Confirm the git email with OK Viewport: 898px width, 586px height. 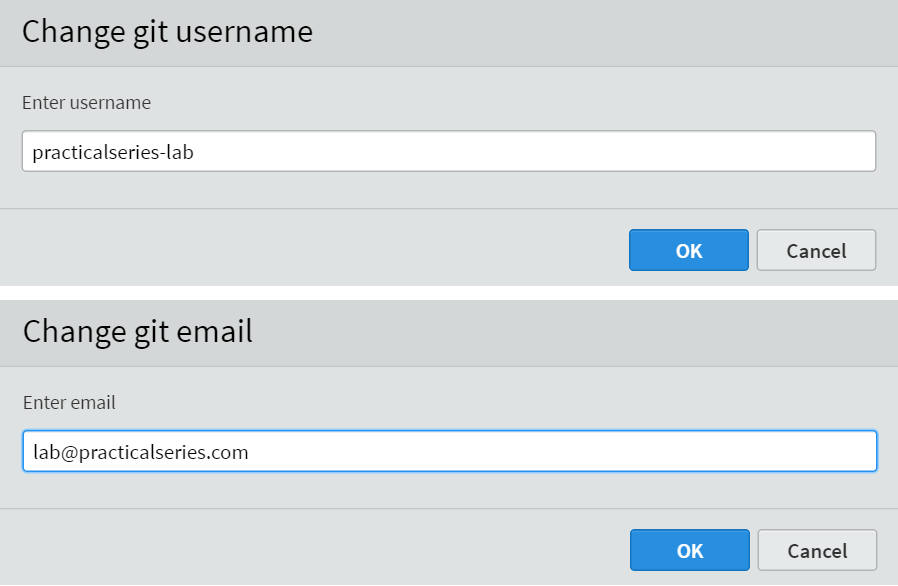pos(690,550)
